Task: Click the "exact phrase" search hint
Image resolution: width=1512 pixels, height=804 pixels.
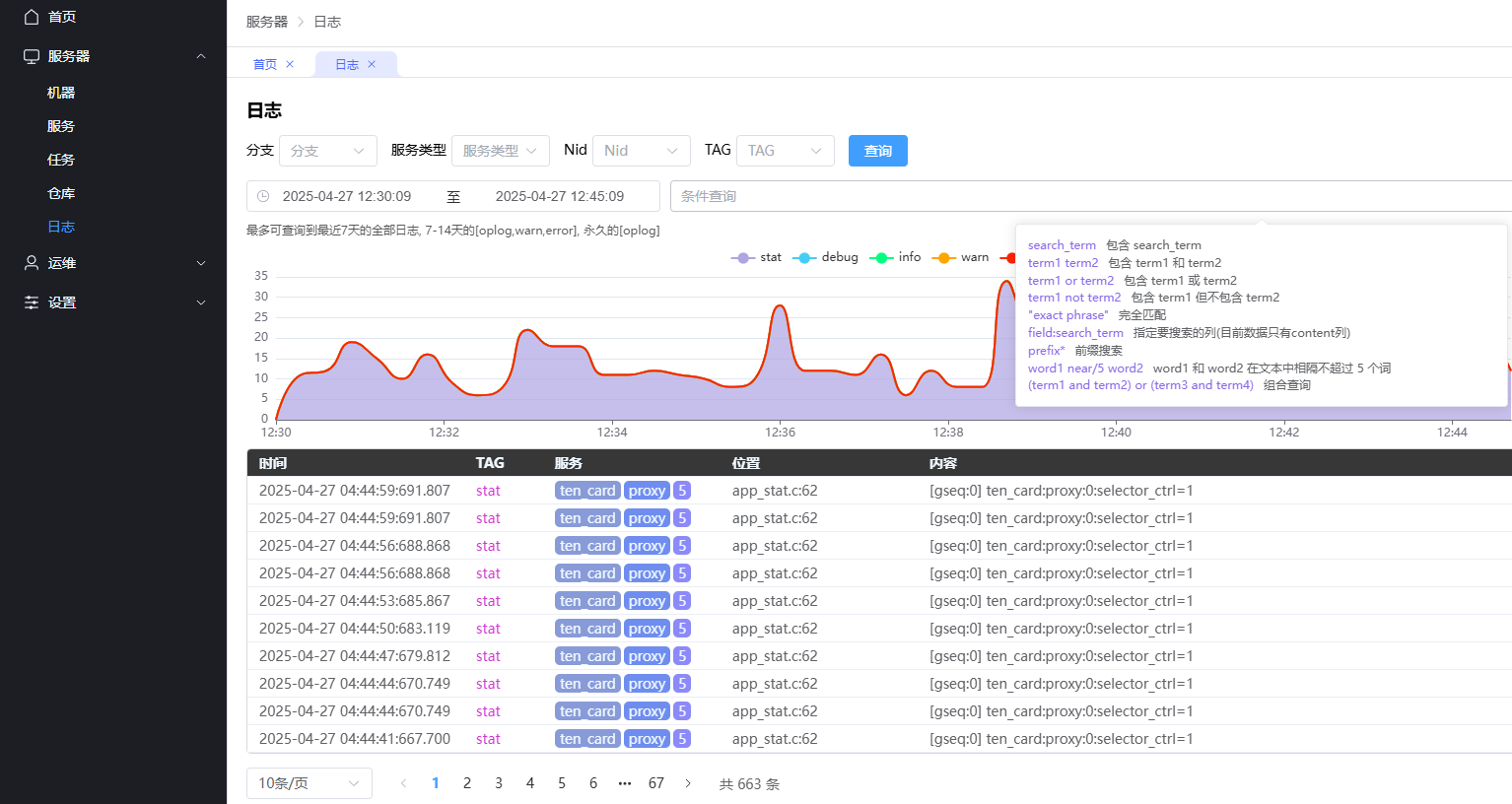Action: pyautogui.click(x=1068, y=315)
